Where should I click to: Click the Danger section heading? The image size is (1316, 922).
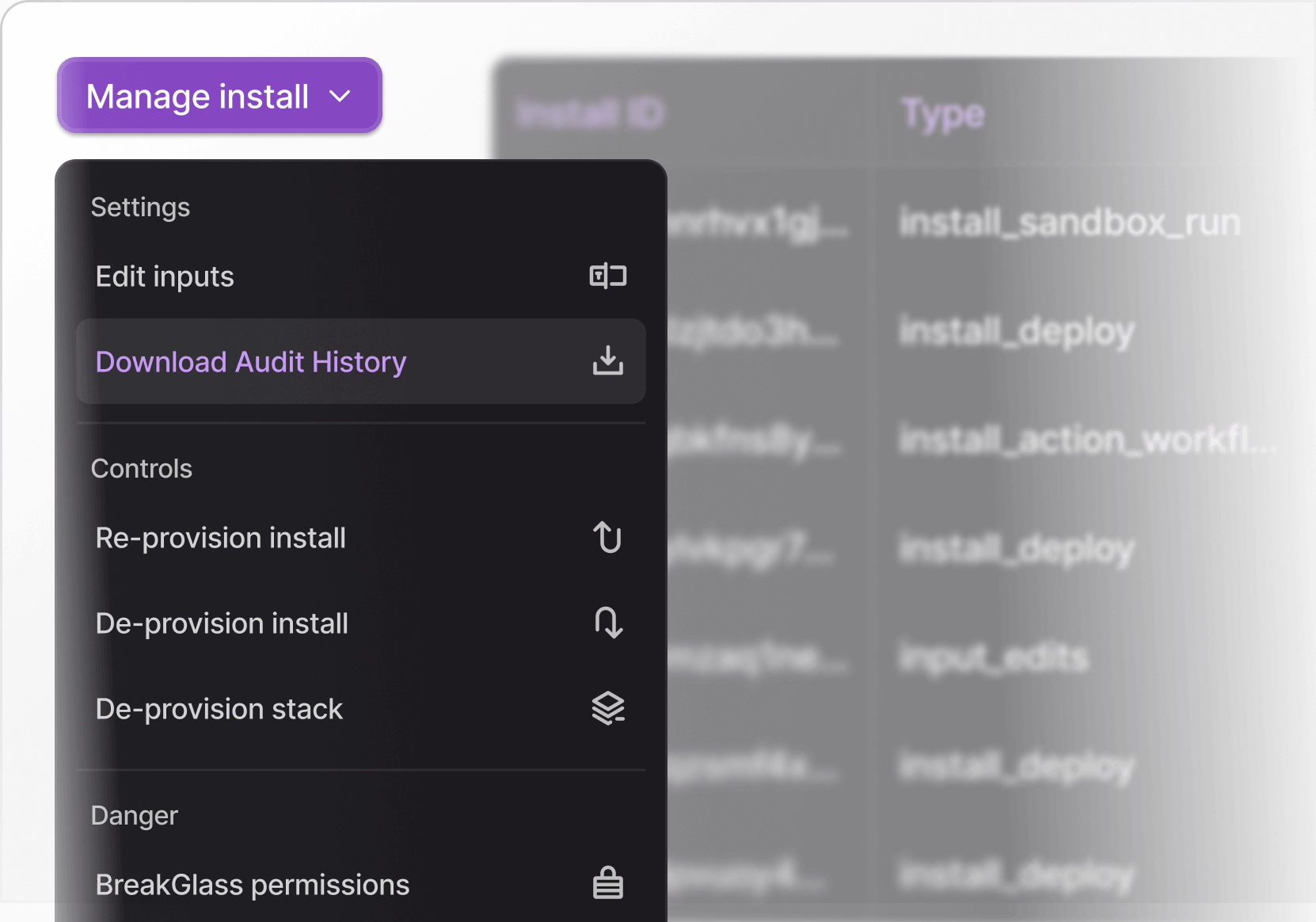(x=135, y=815)
